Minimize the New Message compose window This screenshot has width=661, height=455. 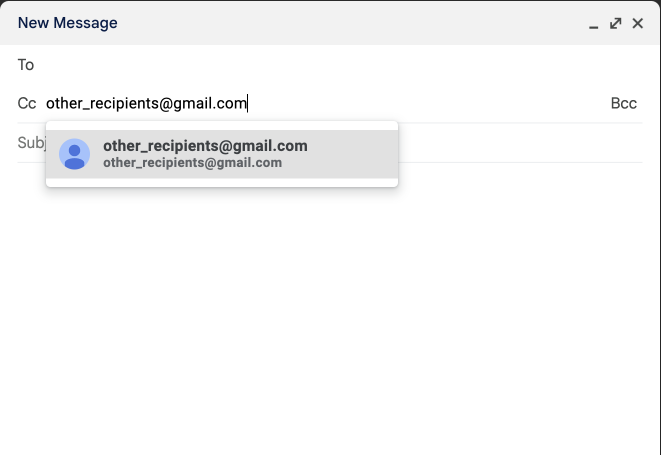[594, 24]
